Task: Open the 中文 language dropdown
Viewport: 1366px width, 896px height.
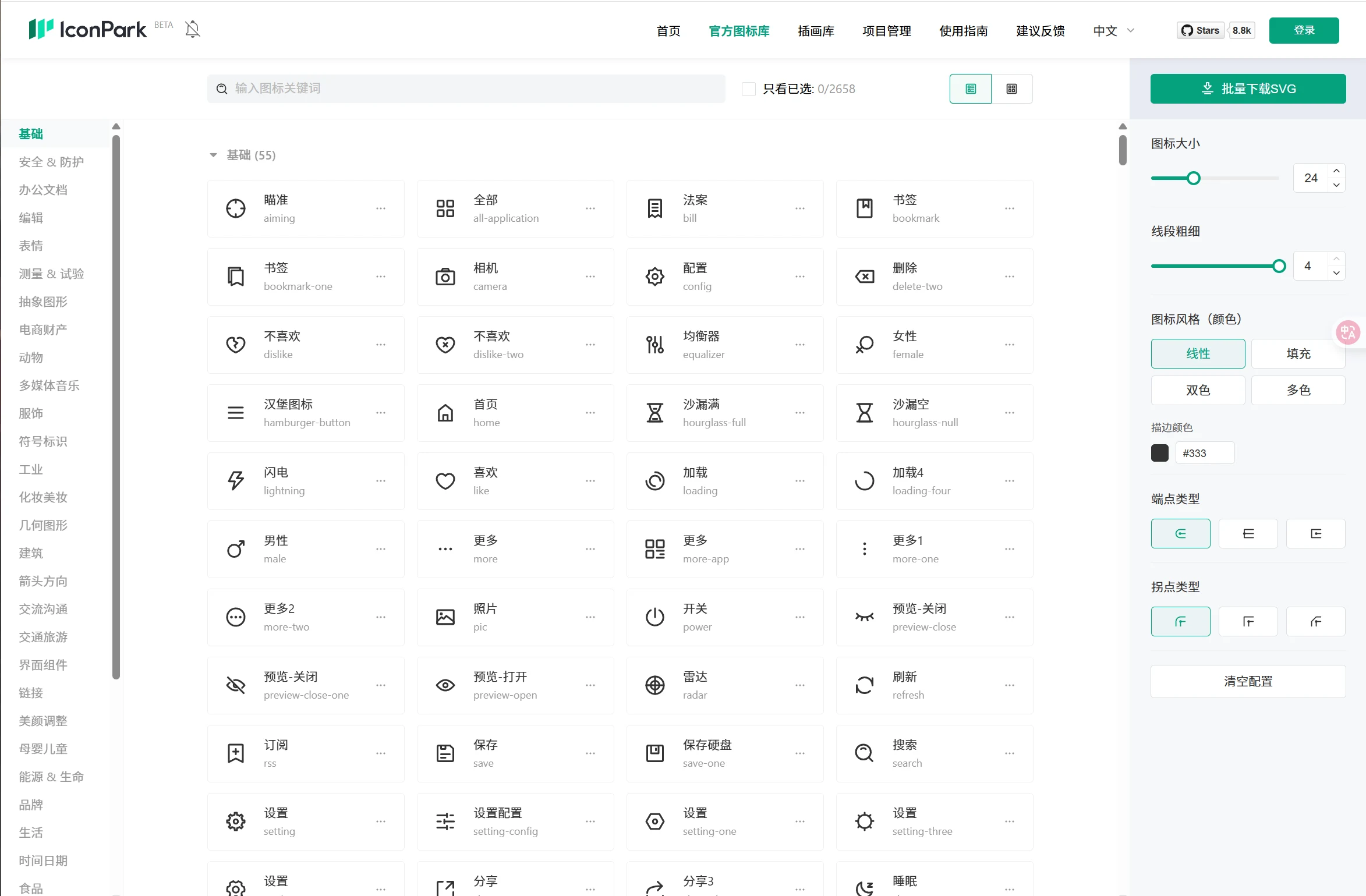Action: pos(1113,31)
